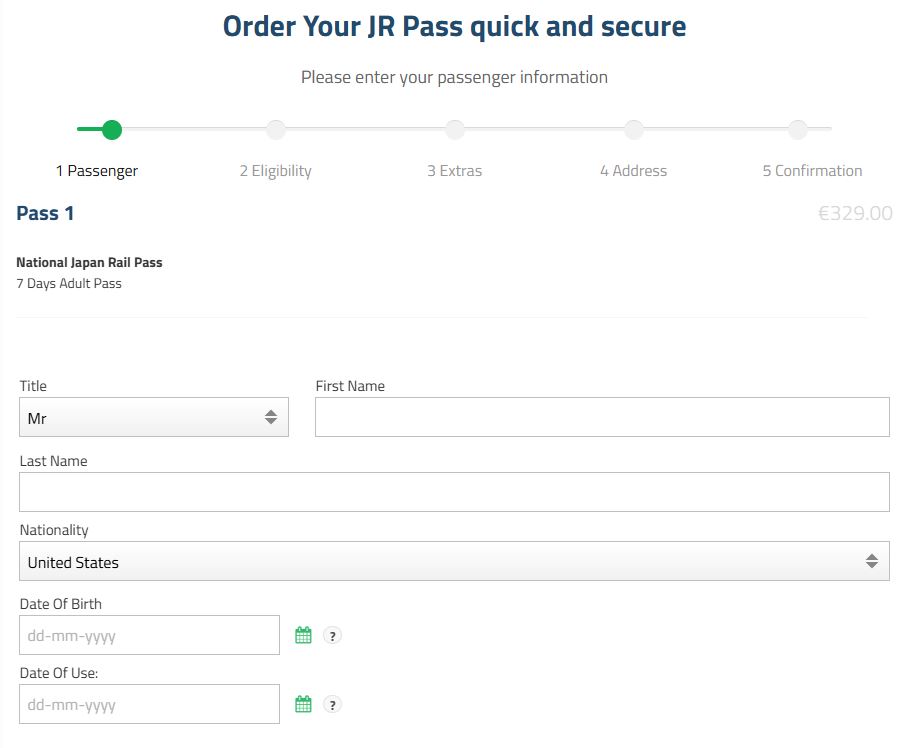Screen dimensions: 916x748
Task: Select the 3 Extras step
Action: pyautogui.click(x=454, y=171)
